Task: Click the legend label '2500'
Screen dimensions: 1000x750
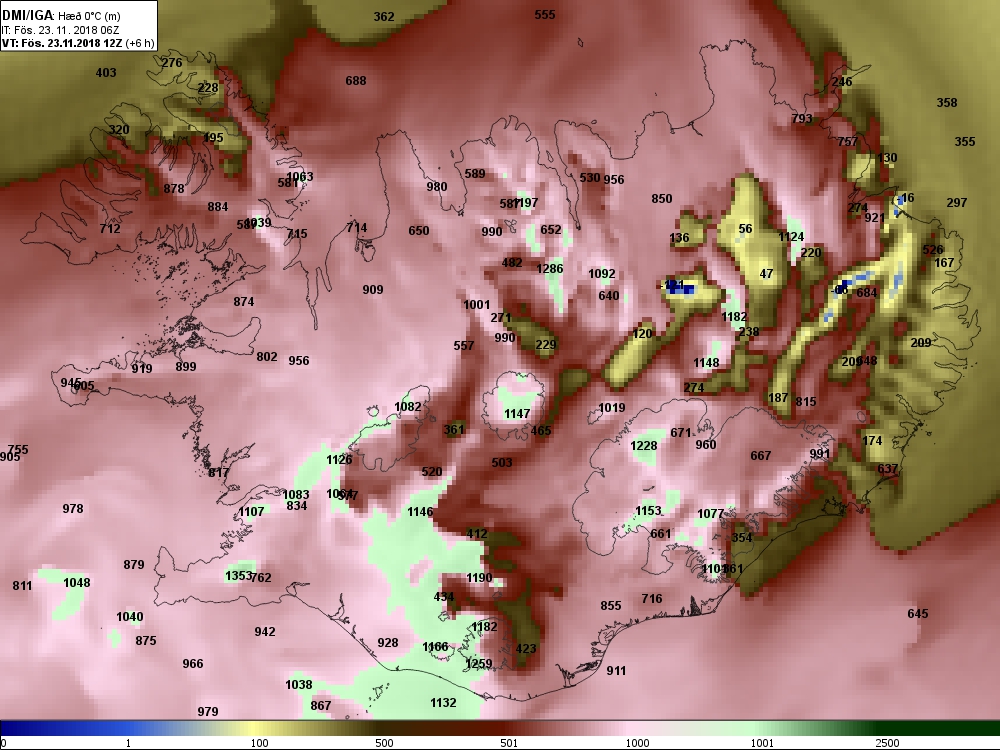Action: point(887,743)
